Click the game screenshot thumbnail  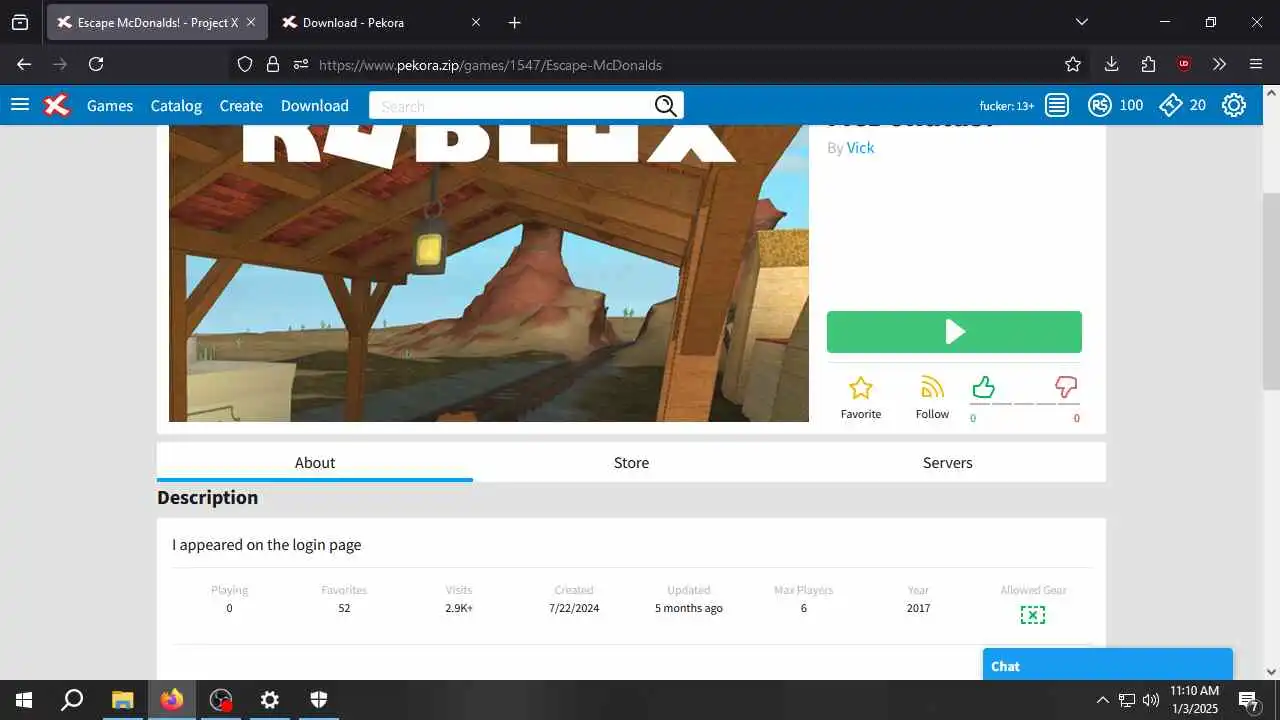click(489, 273)
